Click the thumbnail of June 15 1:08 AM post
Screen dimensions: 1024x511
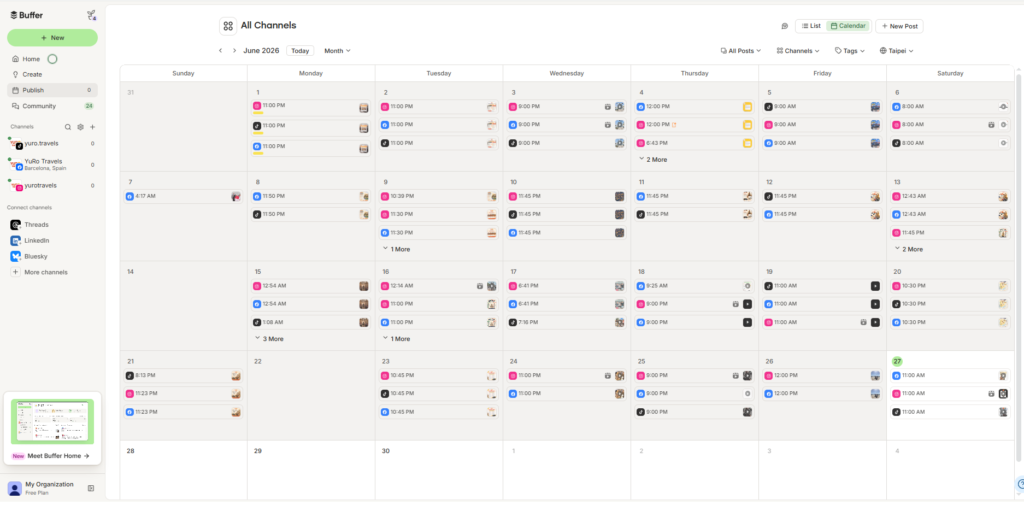coord(364,322)
